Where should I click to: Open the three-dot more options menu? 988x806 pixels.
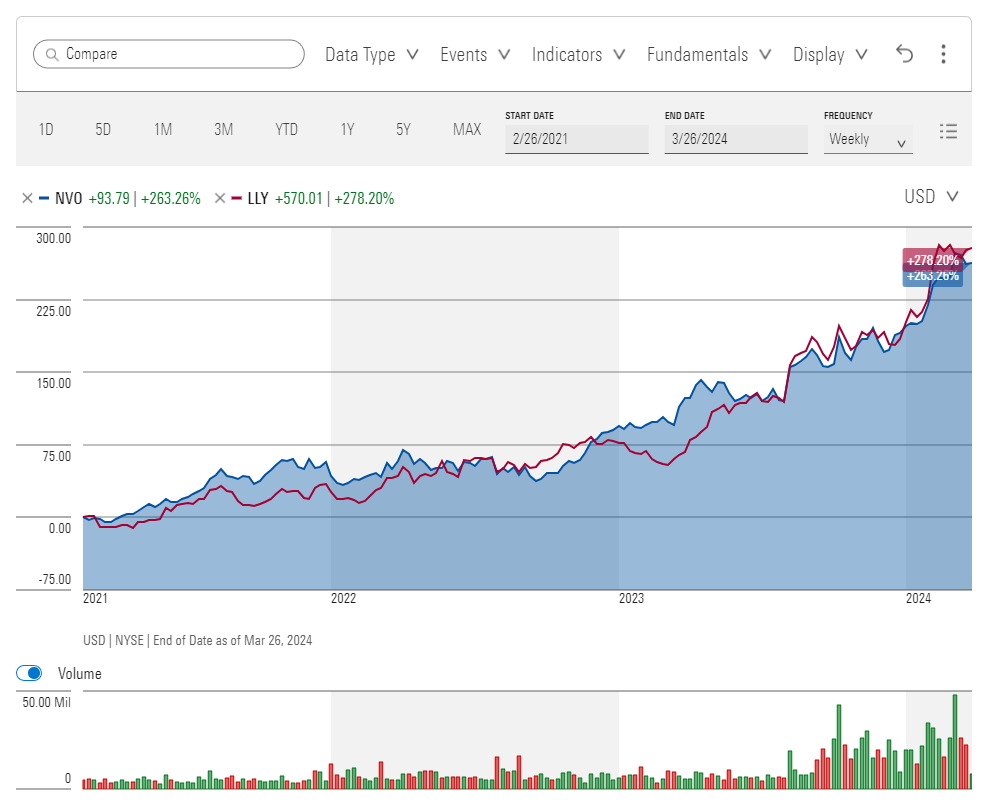tap(943, 54)
